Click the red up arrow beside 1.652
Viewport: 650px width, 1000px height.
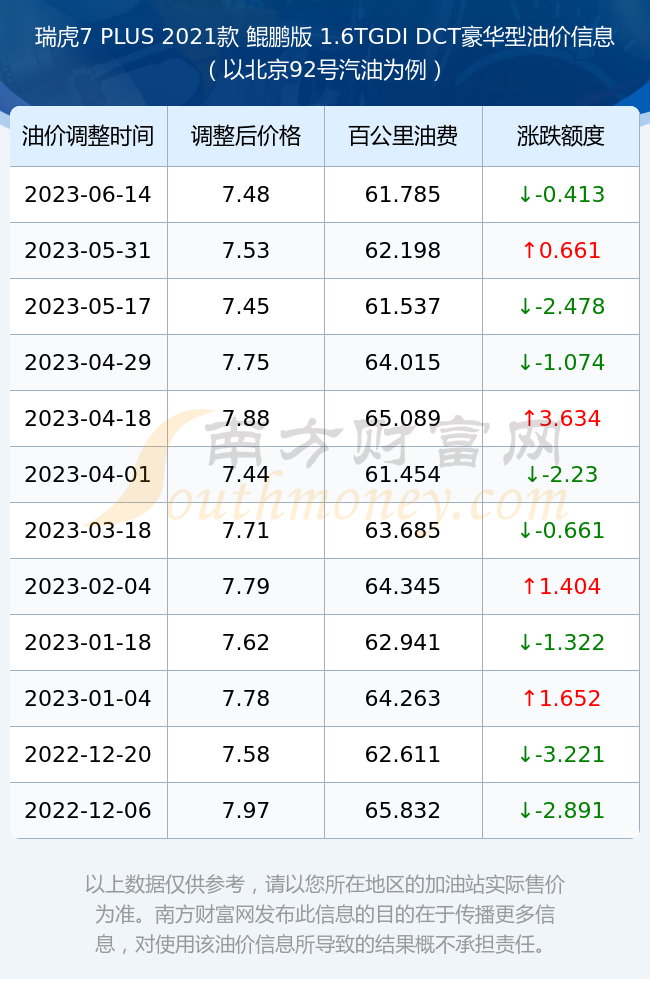pos(529,698)
